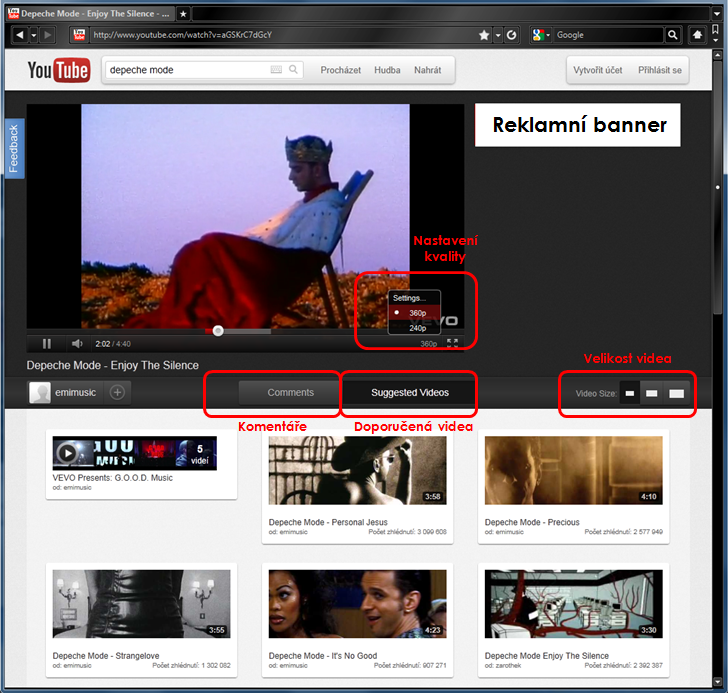The image size is (728, 693).
Task: Mute the video with the speaker icon
Action: point(77,344)
